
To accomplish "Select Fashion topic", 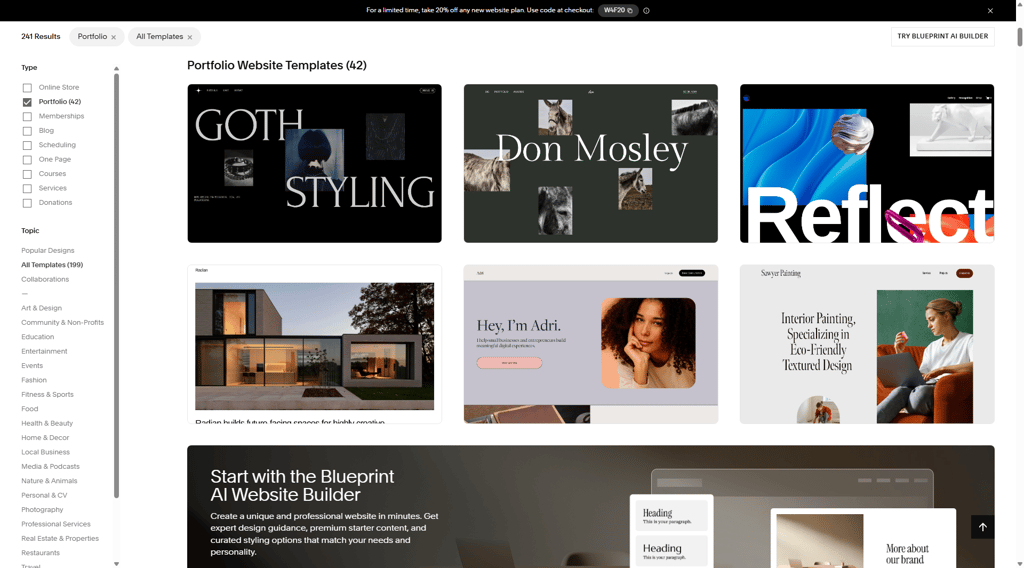I will [x=33, y=380].
